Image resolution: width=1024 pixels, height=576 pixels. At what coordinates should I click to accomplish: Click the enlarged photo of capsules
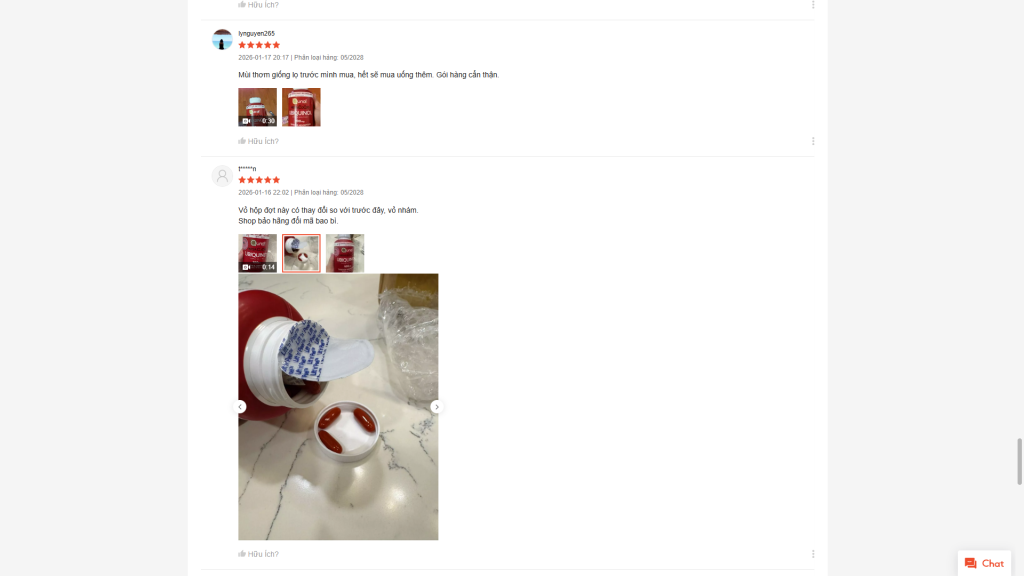(x=338, y=407)
